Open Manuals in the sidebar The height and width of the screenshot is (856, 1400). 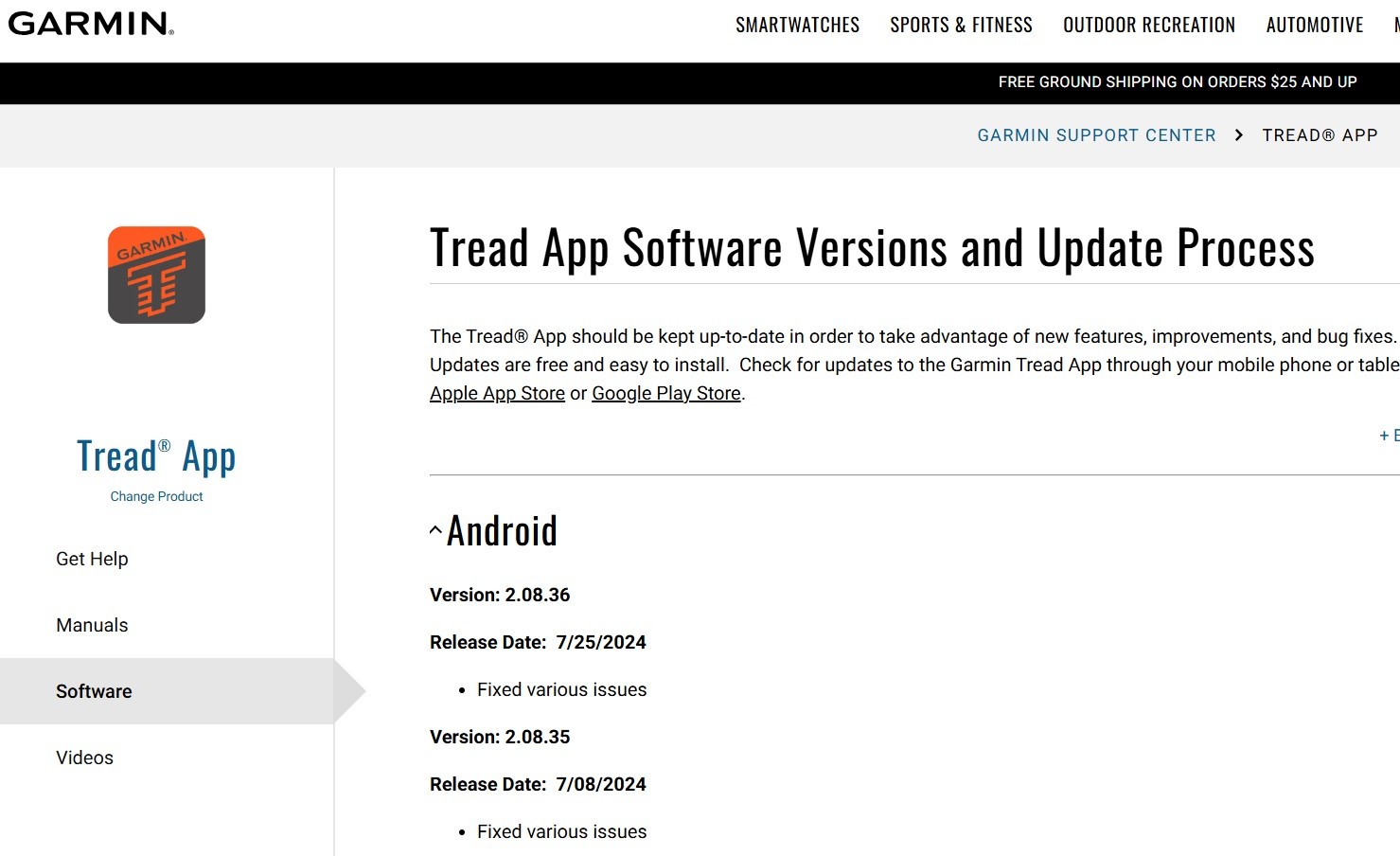[92, 625]
